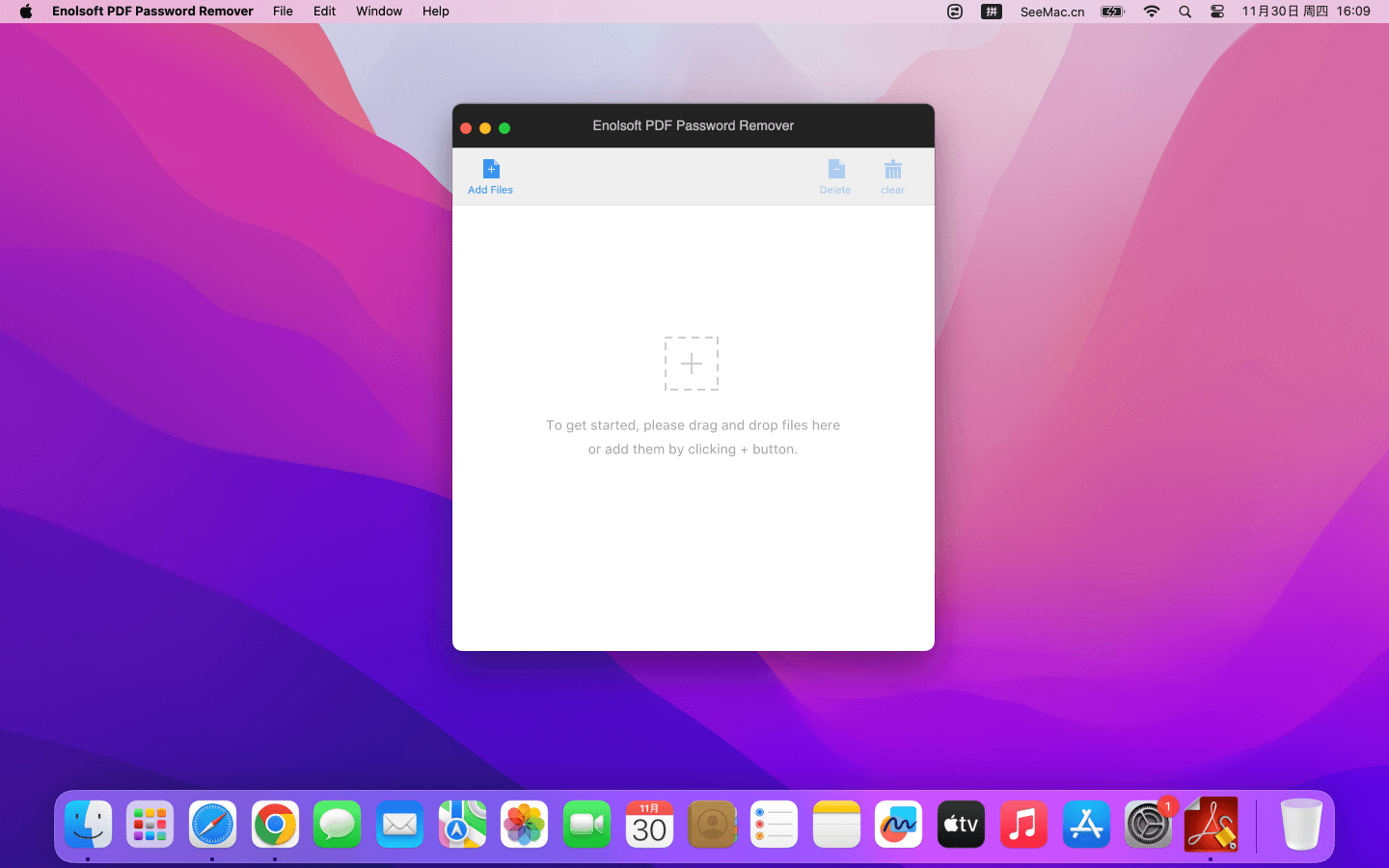
Task: Open Reminders from the Dock
Action: click(x=774, y=825)
